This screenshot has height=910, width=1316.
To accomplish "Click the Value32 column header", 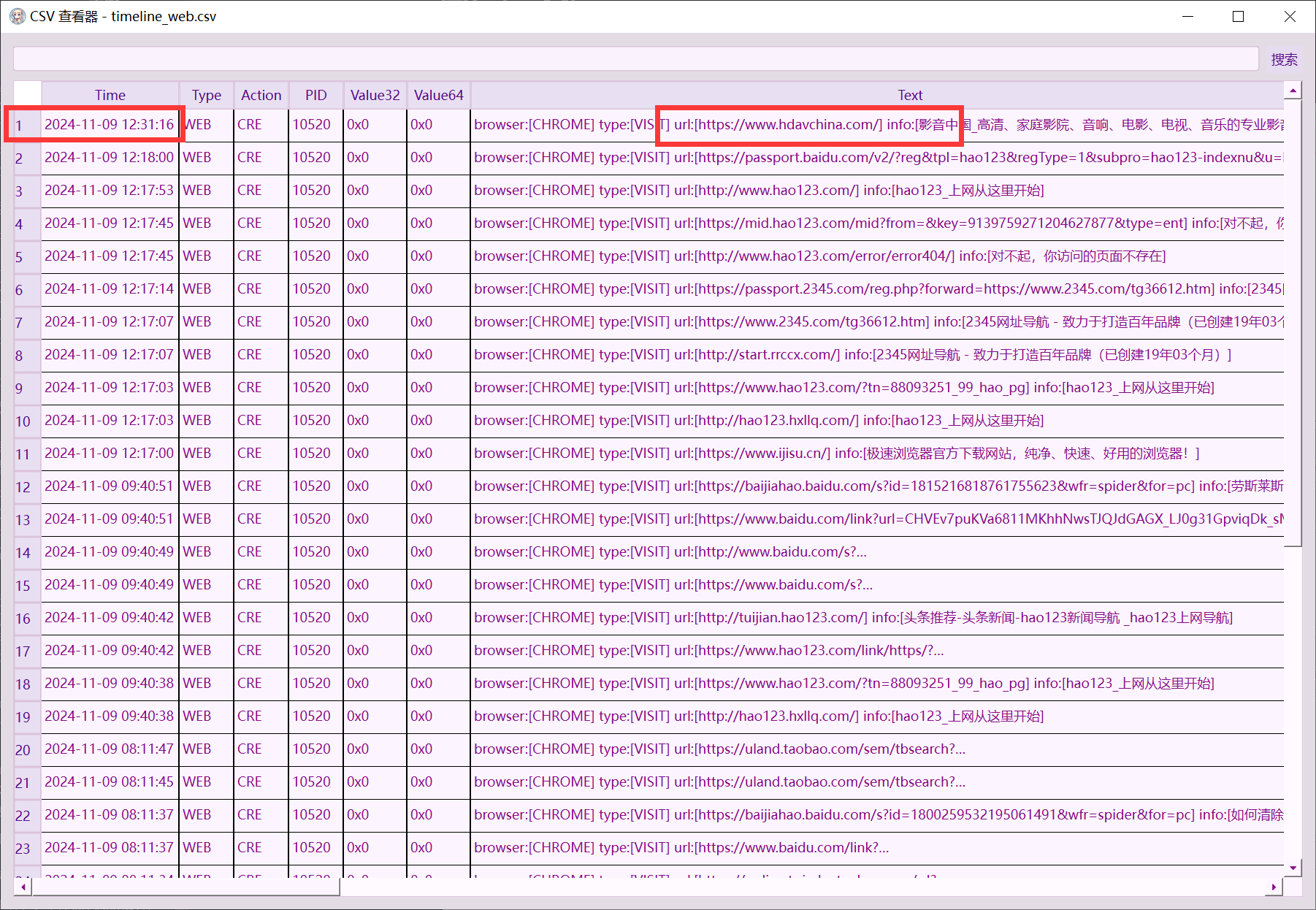I will tap(375, 95).
